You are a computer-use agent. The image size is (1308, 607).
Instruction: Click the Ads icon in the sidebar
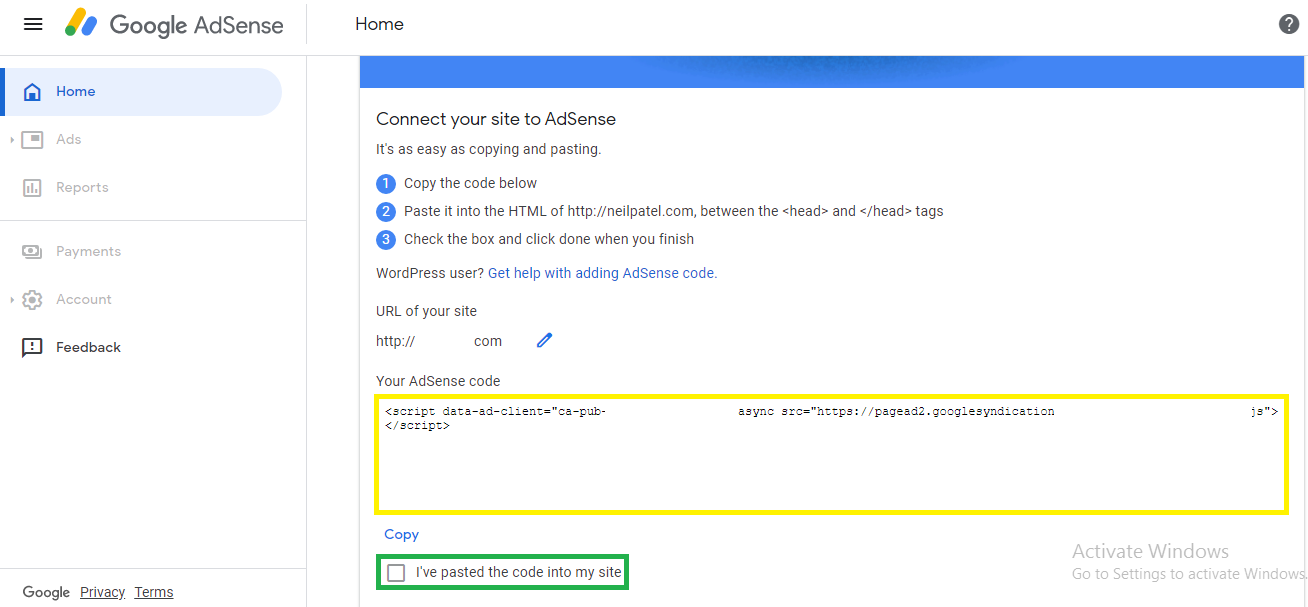(34, 139)
